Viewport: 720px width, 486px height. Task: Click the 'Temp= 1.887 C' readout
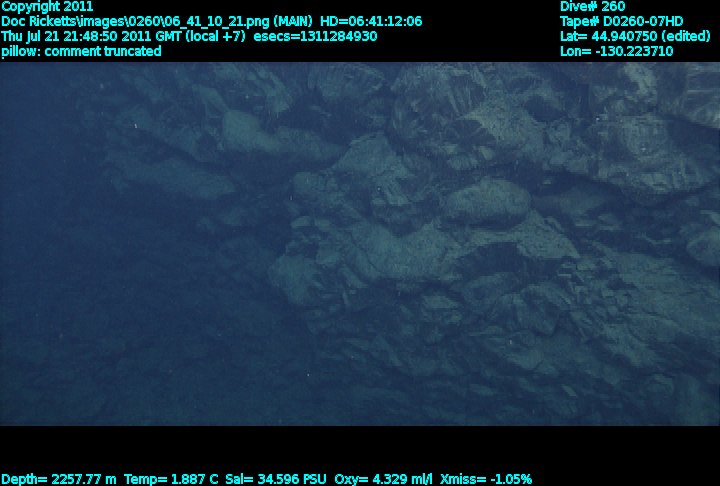(171, 480)
